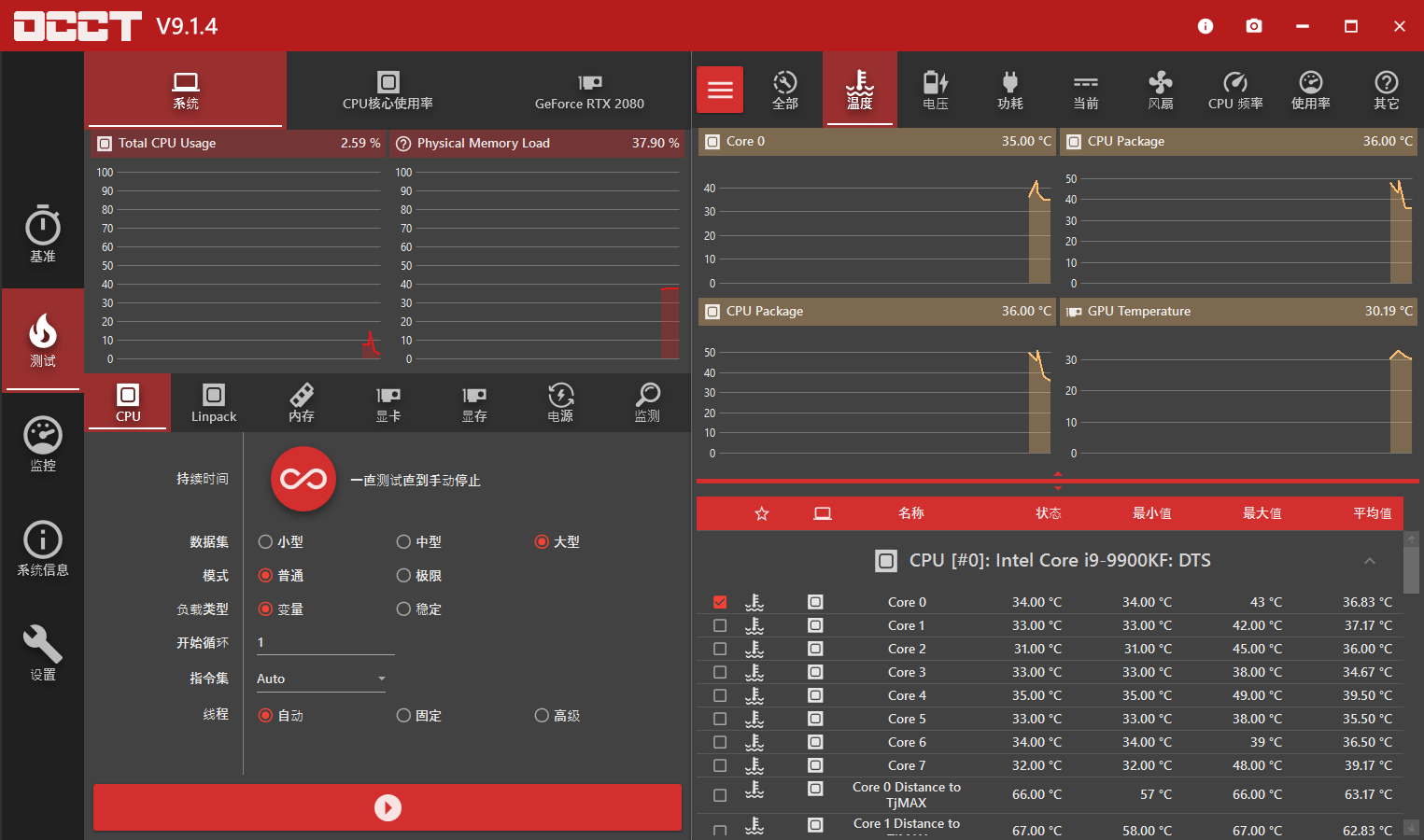Click the screenshot camera icon
Image resolution: width=1424 pixels, height=840 pixels.
pyautogui.click(x=1254, y=26)
